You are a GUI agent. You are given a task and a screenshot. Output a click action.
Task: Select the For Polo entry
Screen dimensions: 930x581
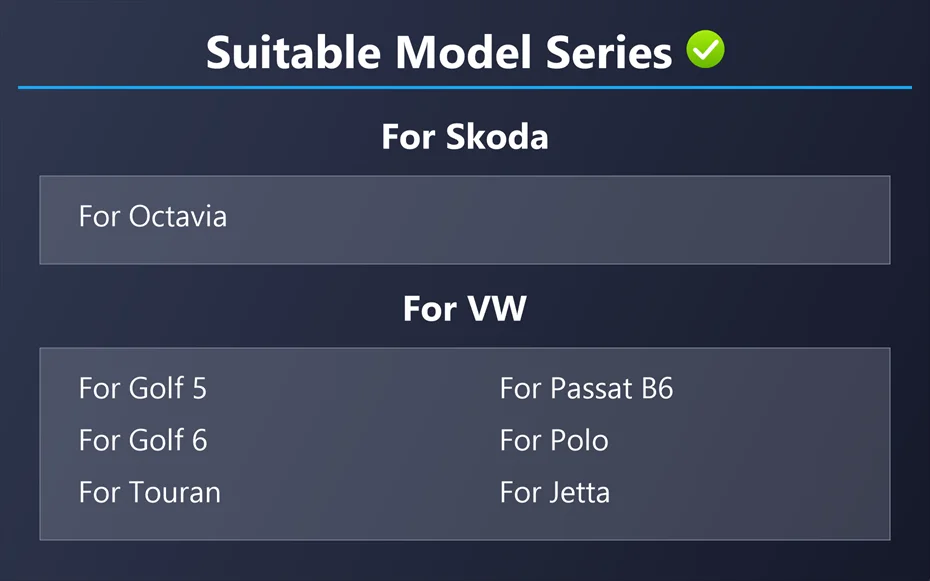tap(554, 440)
